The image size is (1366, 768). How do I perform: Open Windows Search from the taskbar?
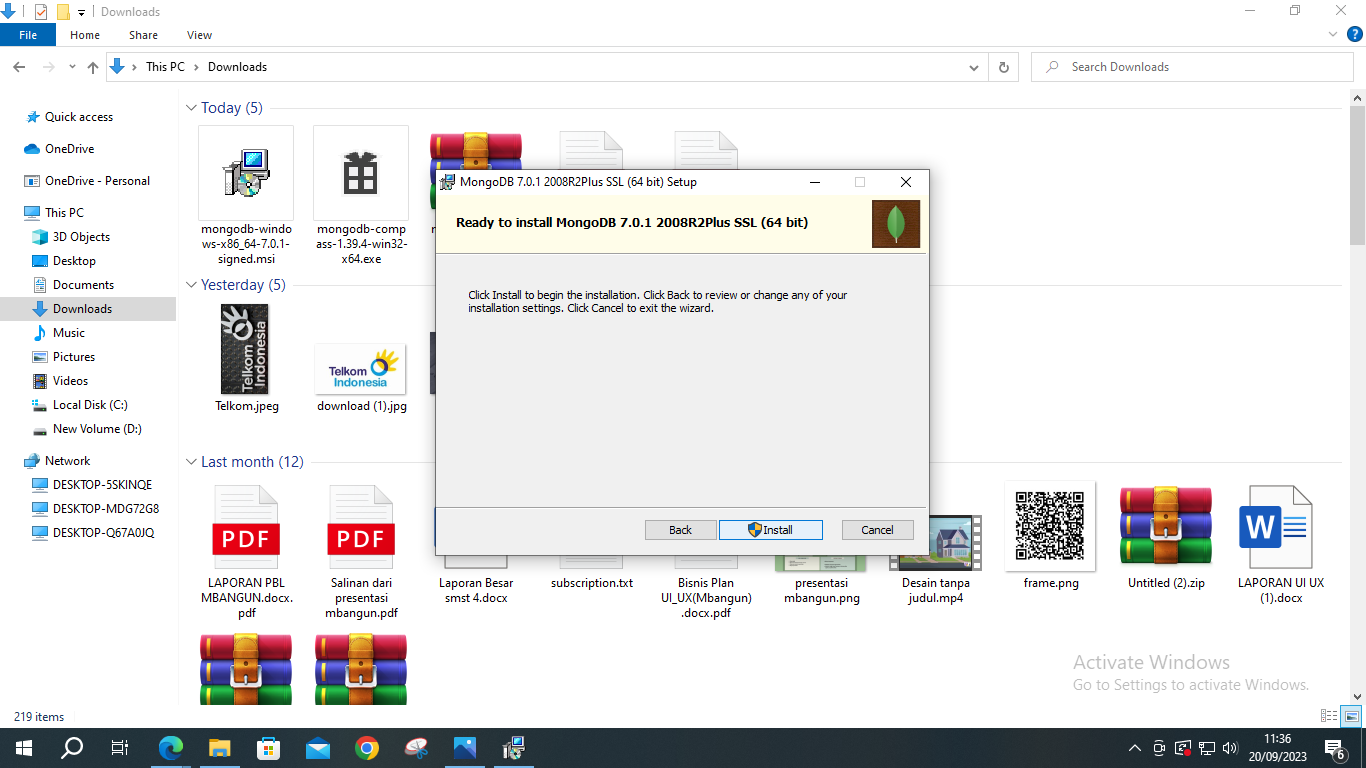point(72,748)
